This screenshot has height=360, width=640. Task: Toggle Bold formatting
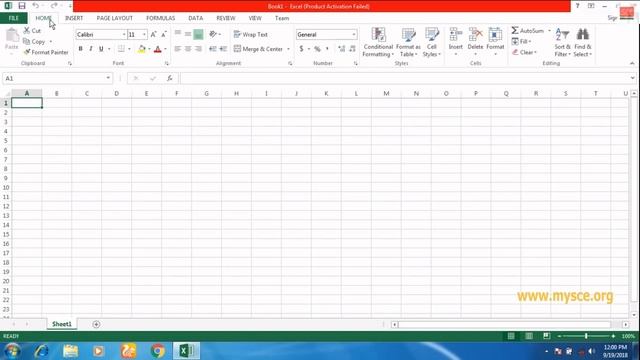point(80,49)
